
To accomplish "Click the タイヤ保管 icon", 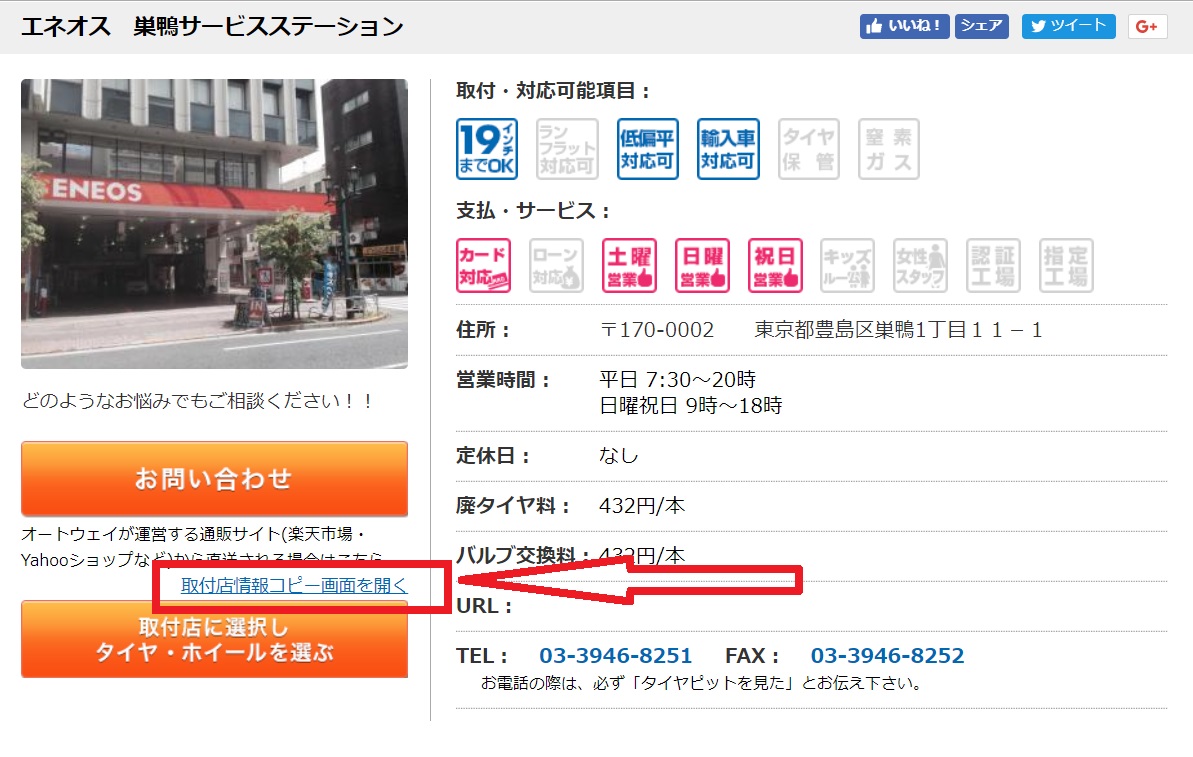I will click(x=809, y=149).
